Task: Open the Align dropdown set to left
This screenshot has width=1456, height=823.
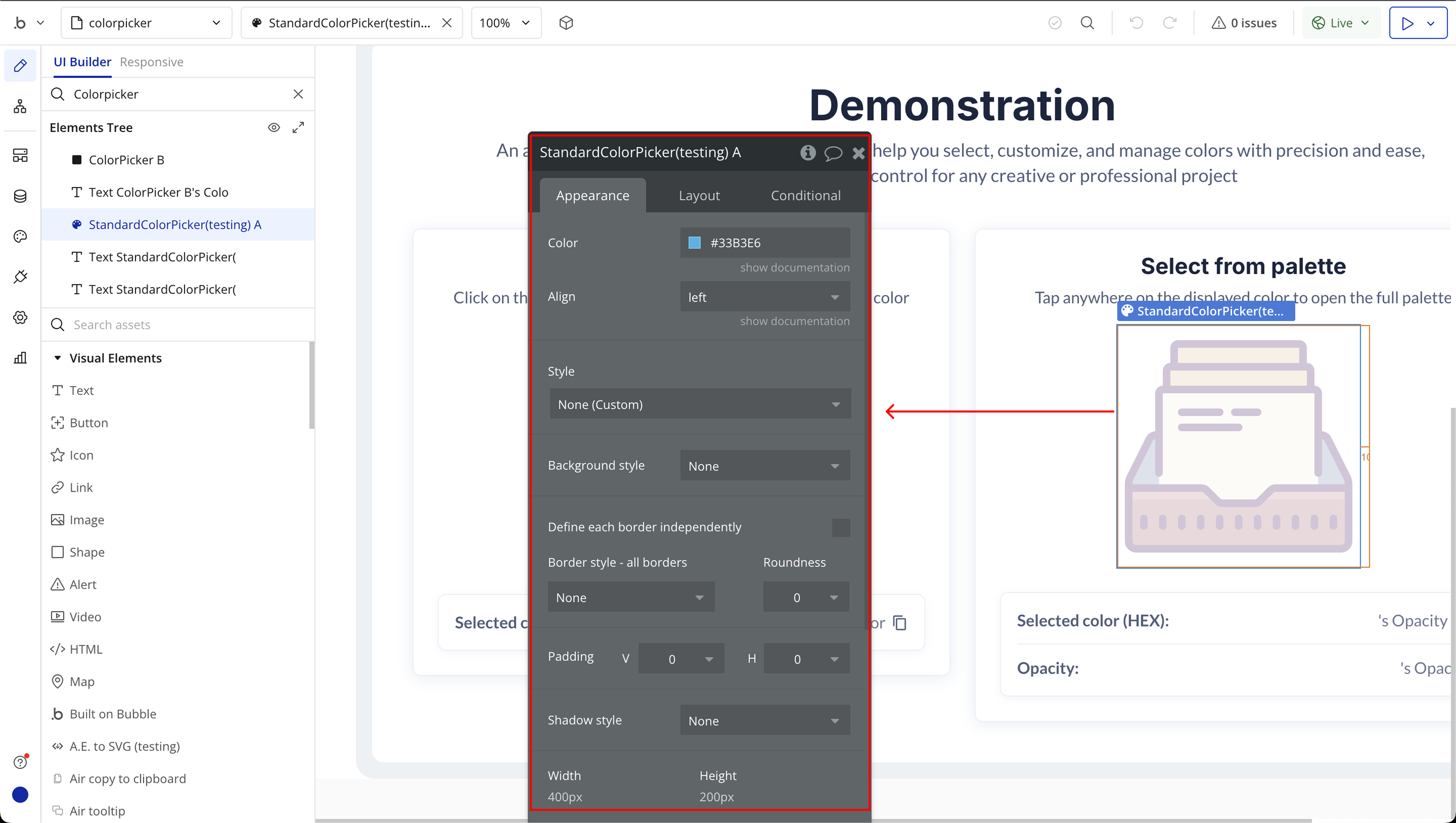Action: pos(764,297)
